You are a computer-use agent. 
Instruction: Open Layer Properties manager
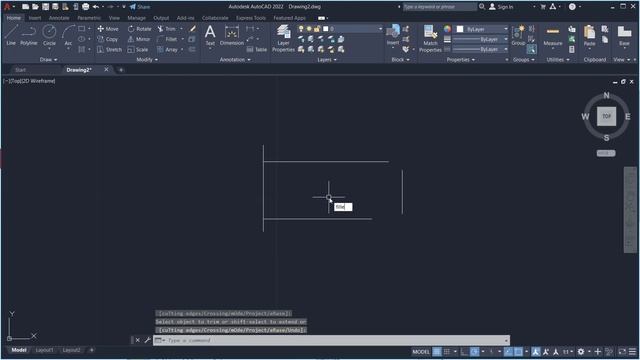click(283, 38)
